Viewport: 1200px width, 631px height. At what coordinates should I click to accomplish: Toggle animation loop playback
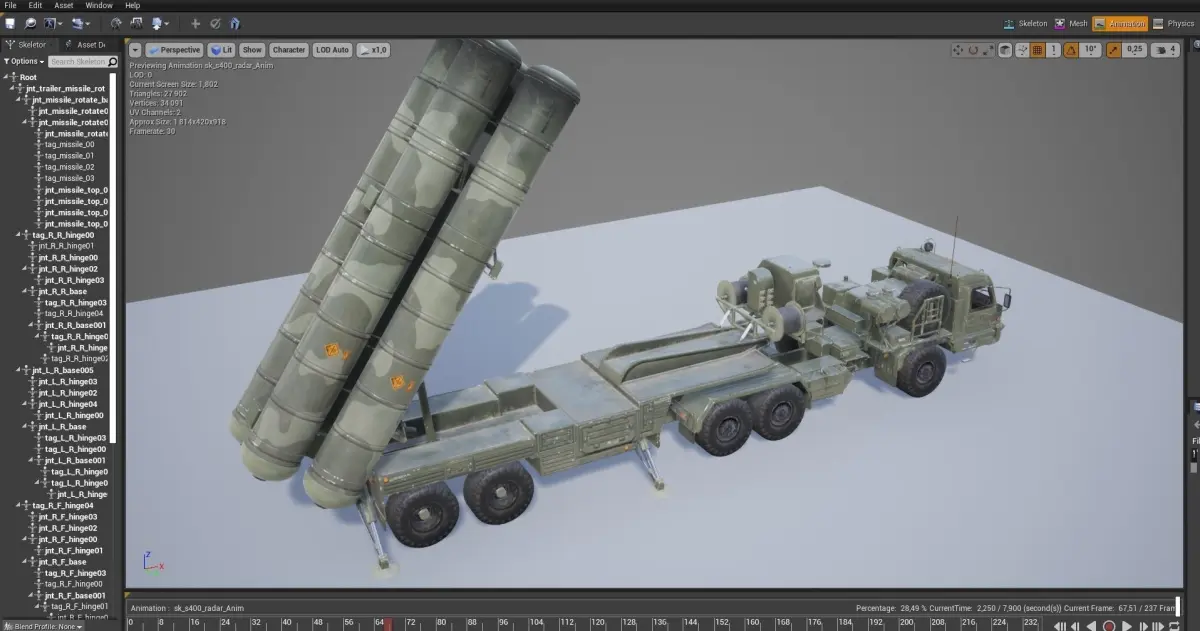[x=1173, y=626]
